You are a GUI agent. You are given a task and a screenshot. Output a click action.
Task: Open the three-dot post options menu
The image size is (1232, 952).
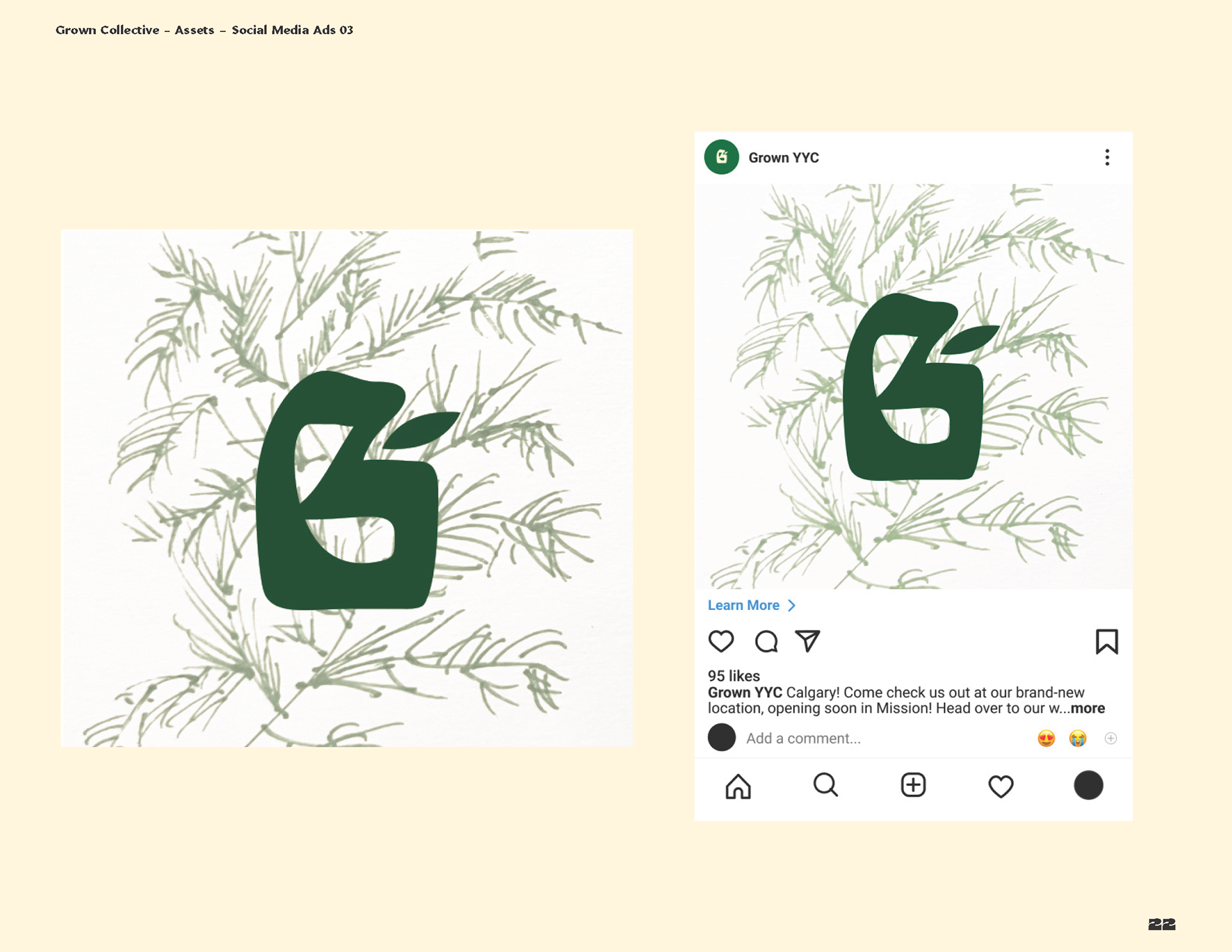tap(1107, 157)
